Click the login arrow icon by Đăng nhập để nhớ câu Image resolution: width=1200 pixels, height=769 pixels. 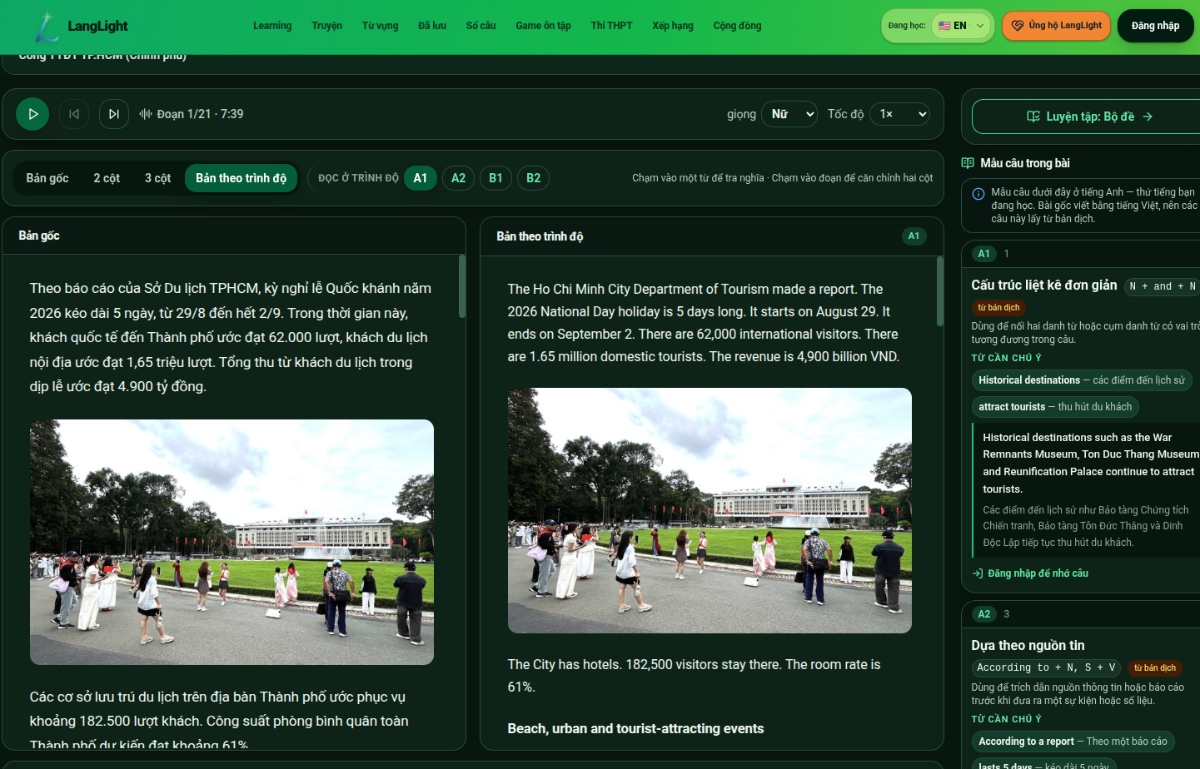click(978, 573)
